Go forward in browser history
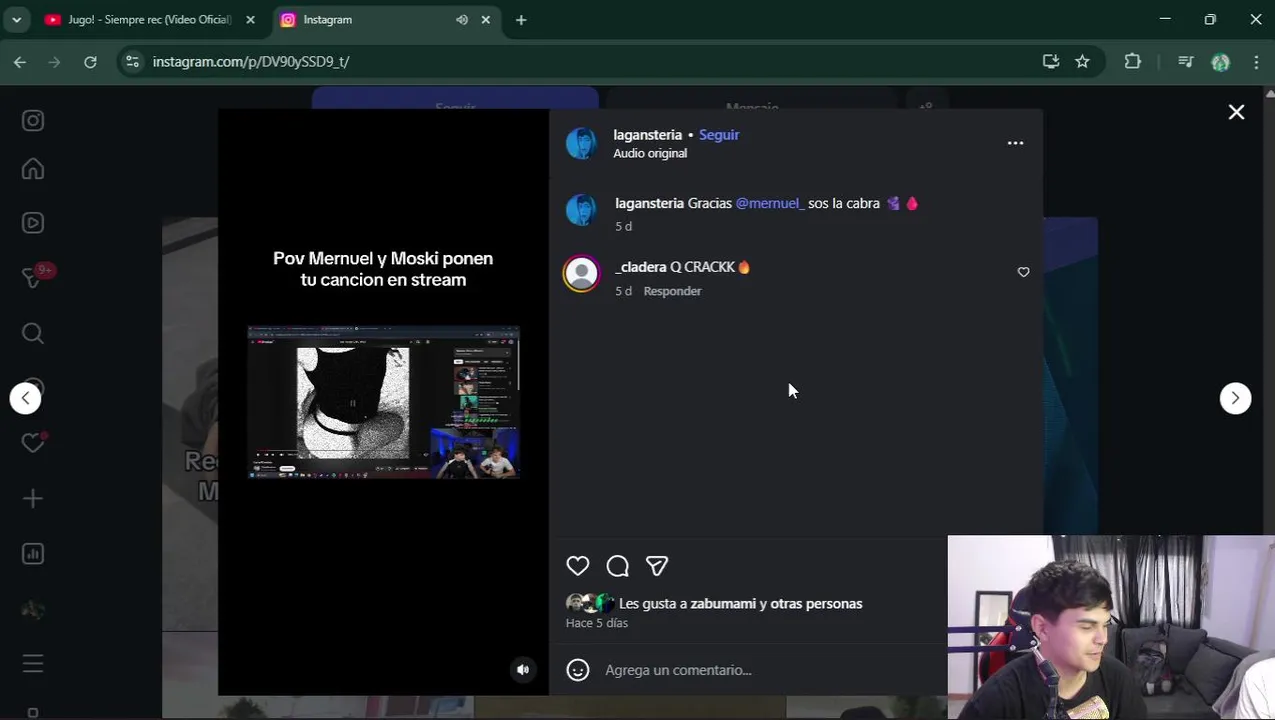This screenshot has height=720, width=1275. click(x=55, y=62)
